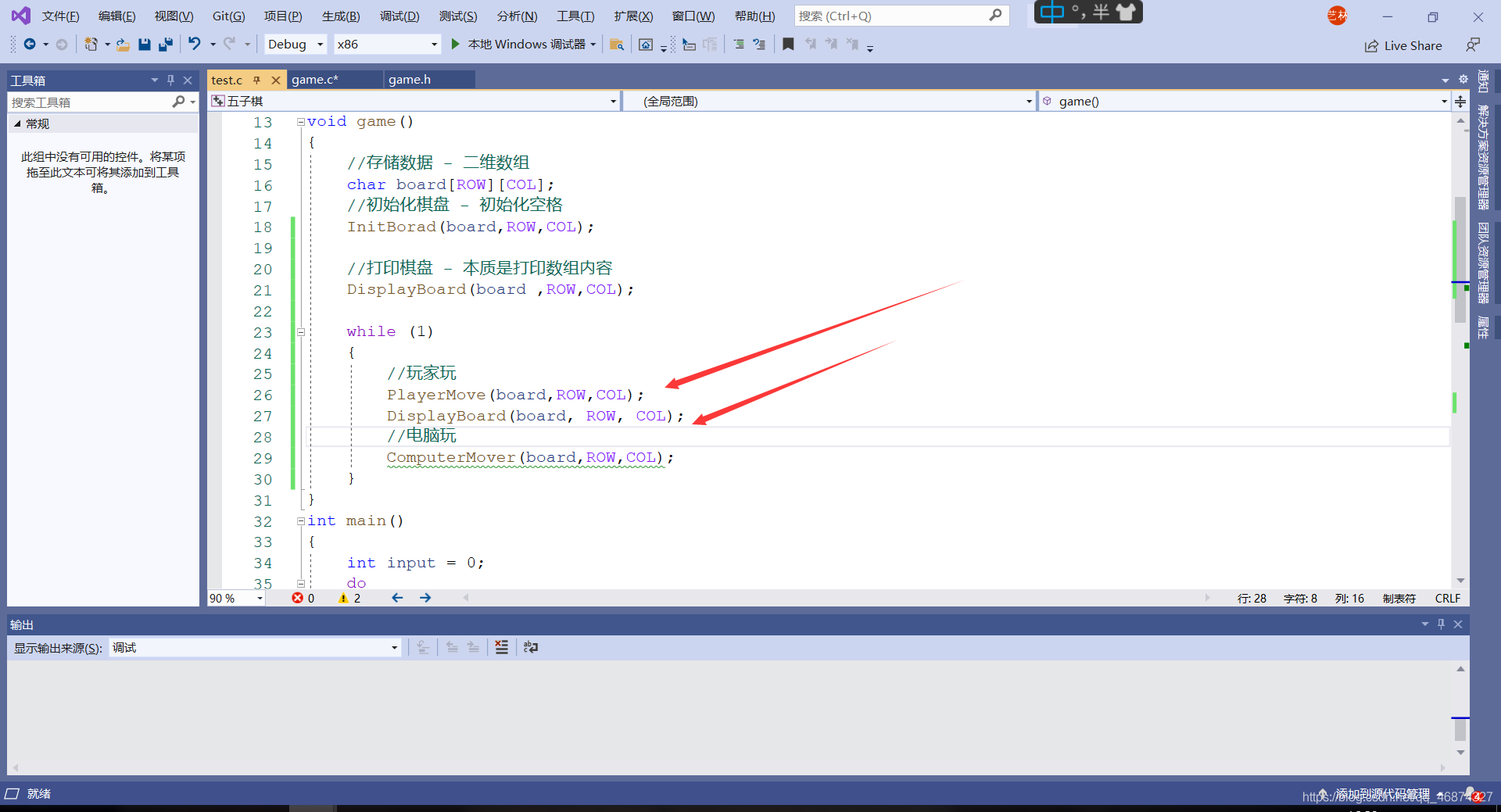Open the x86 platform dropdown

[387, 45]
